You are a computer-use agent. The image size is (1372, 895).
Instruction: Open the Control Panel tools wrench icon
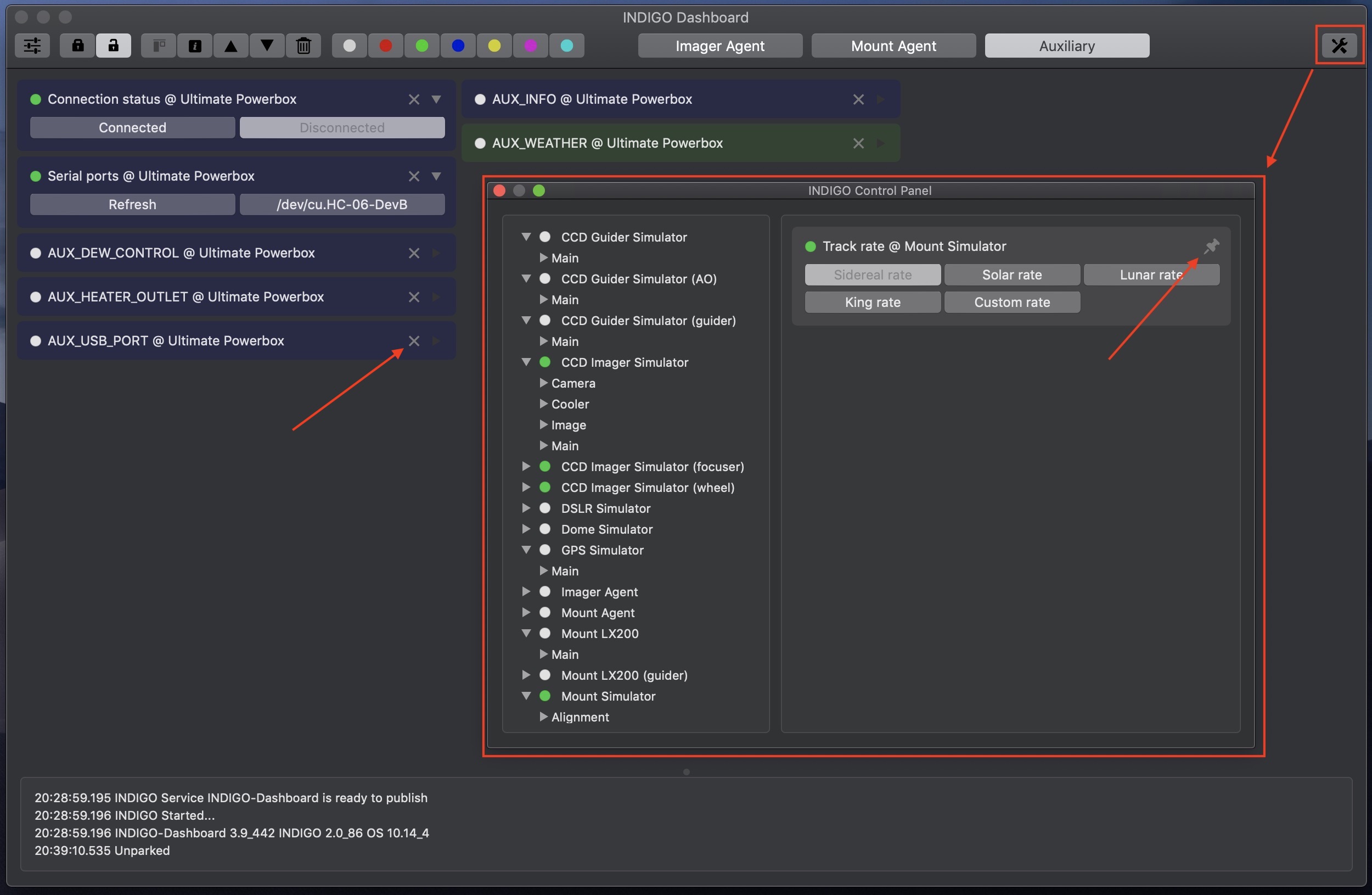(1339, 46)
